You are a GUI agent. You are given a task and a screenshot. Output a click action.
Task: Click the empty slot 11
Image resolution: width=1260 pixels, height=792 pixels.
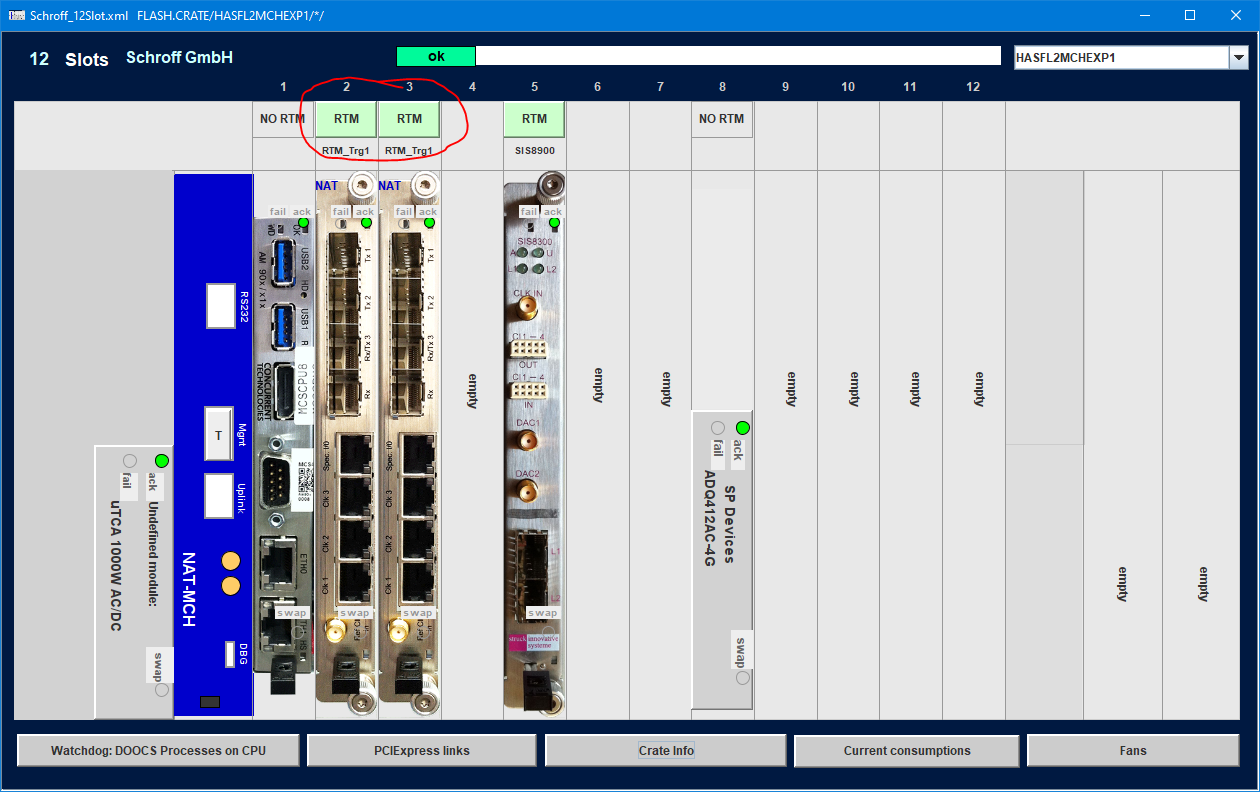(916, 389)
